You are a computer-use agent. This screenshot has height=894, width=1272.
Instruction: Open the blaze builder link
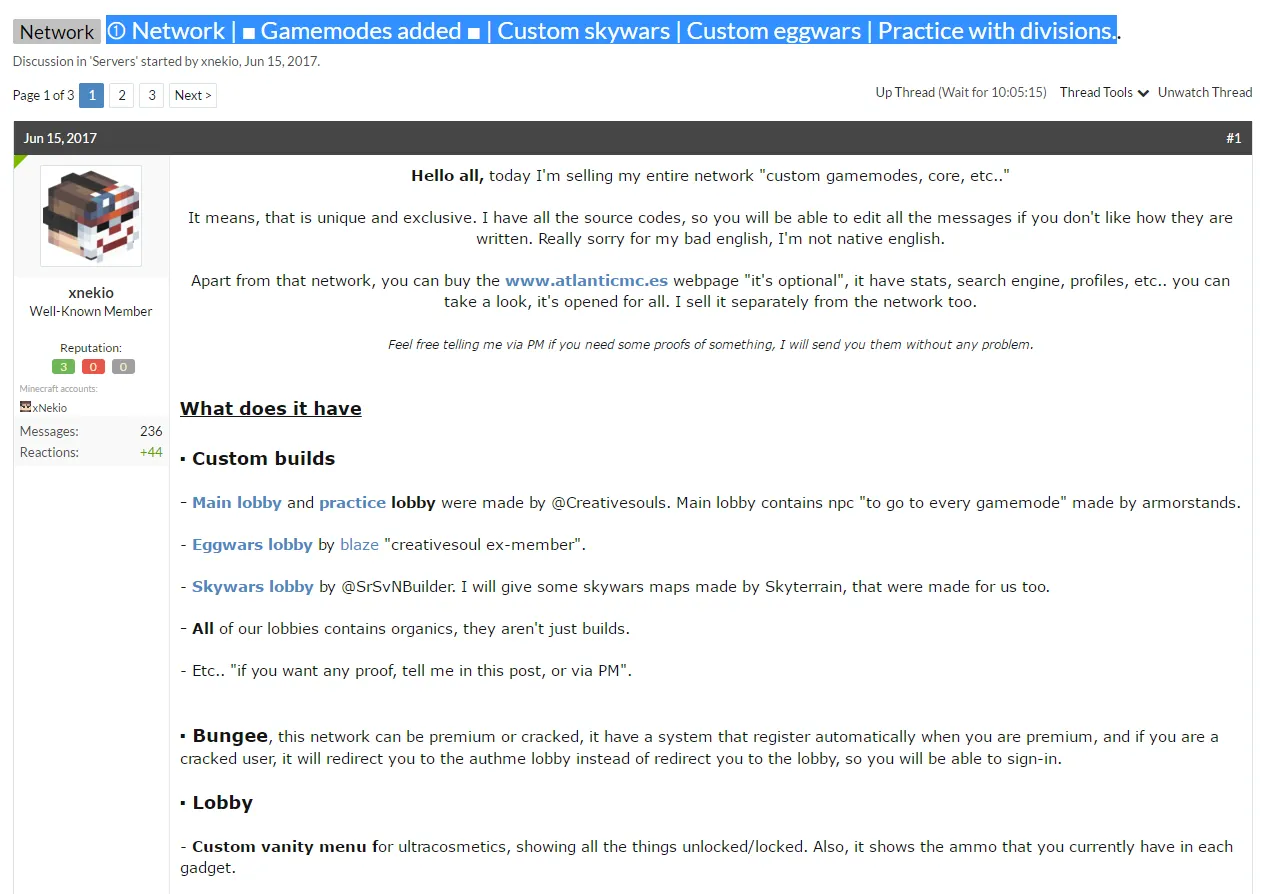click(359, 545)
